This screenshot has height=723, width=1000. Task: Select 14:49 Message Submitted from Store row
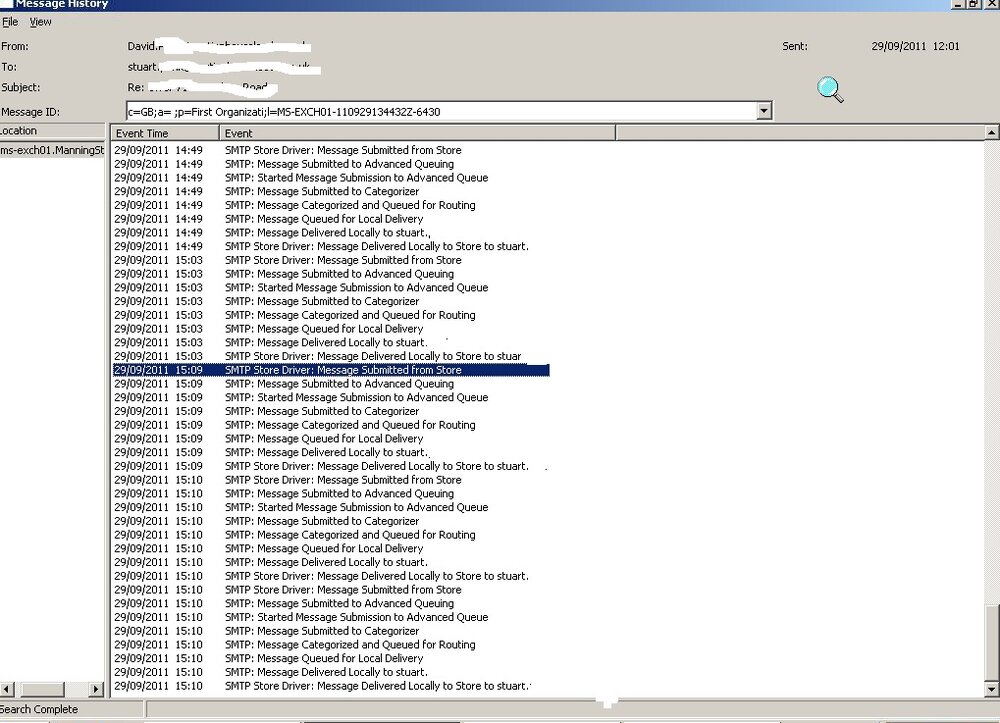pos(288,150)
